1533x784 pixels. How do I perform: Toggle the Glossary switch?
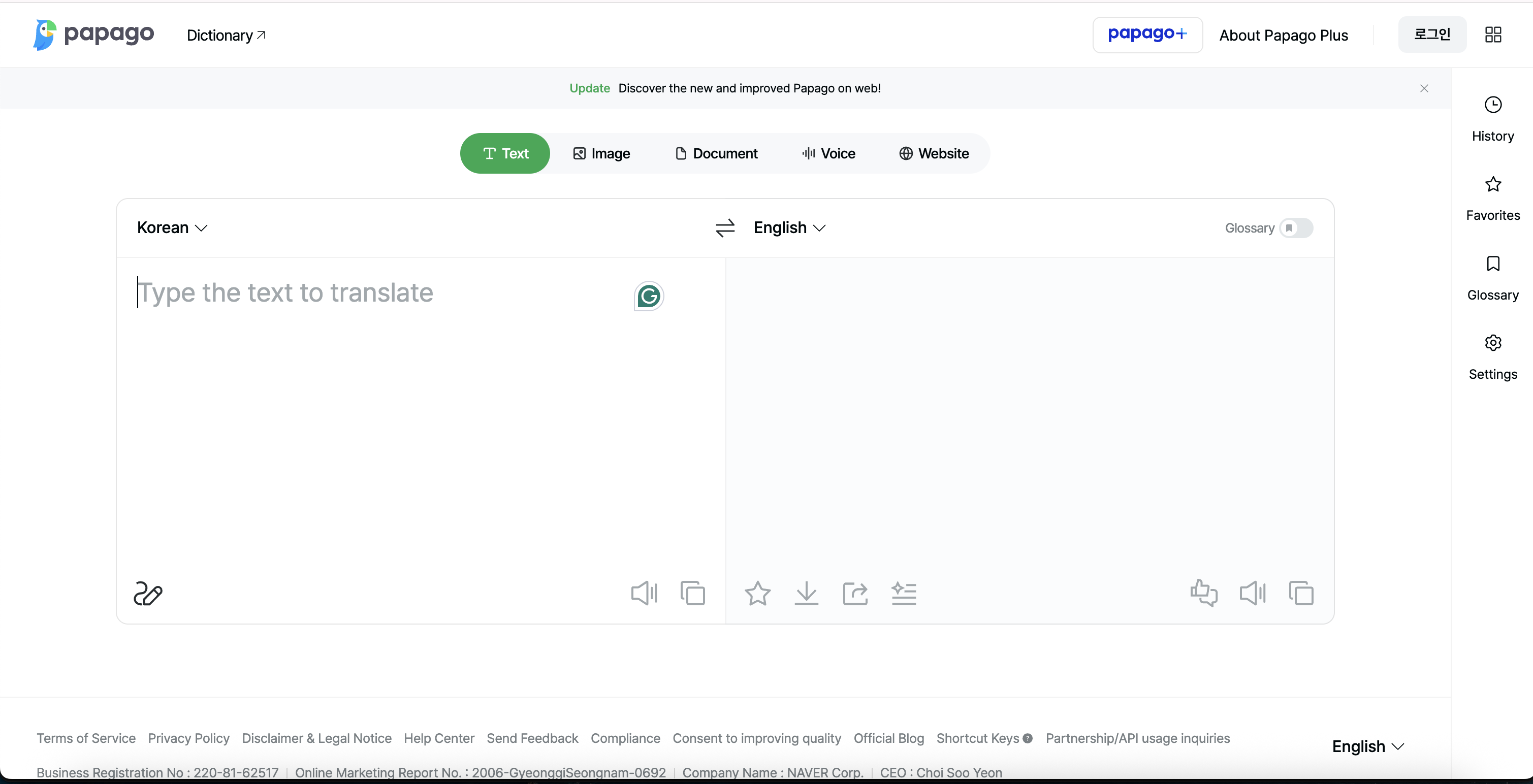pyautogui.click(x=1296, y=228)
